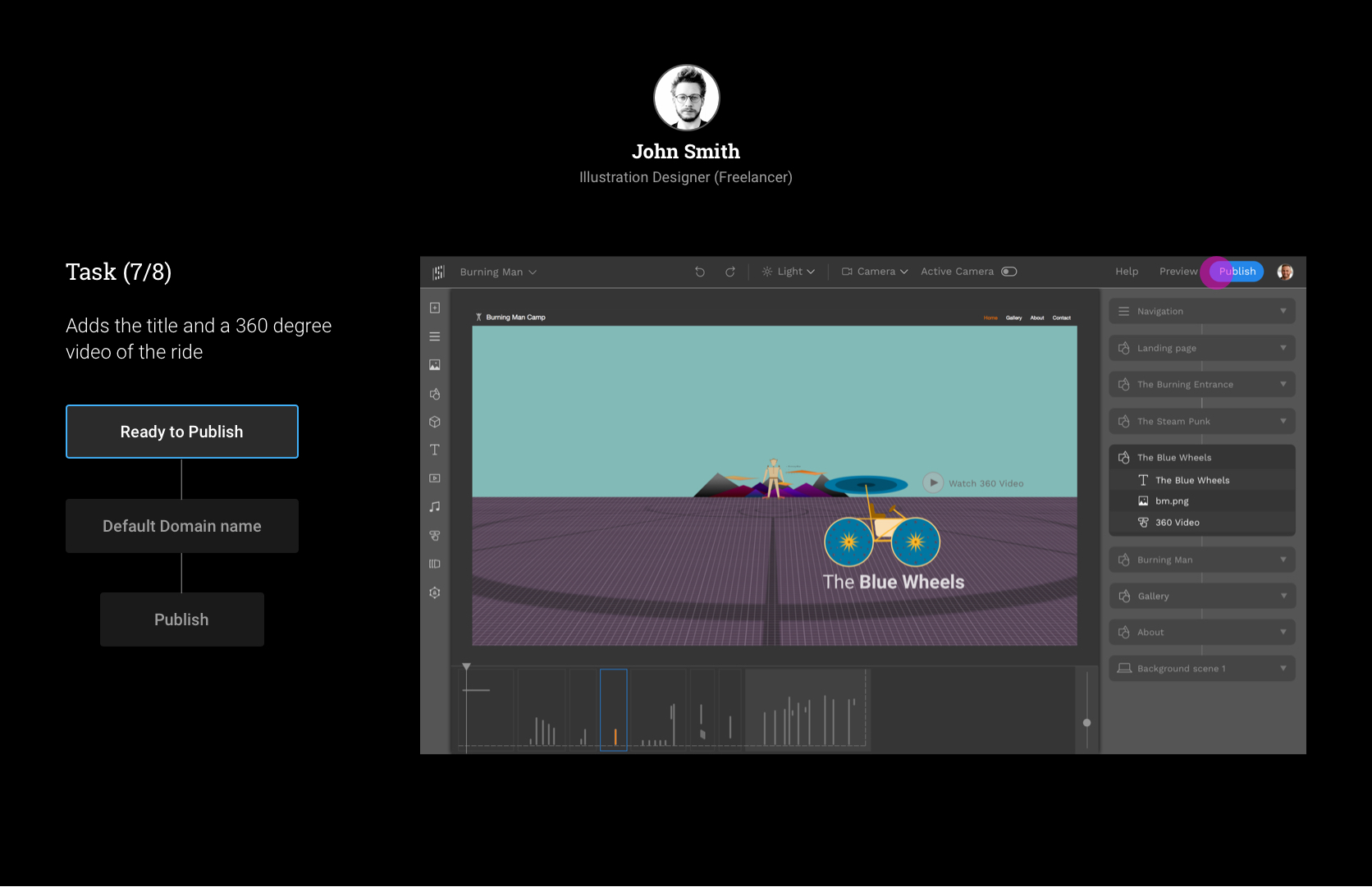This screenshot has height=887, width=1372.
Task: Select the image tool in left sidebar
Action: coord(435,365)
